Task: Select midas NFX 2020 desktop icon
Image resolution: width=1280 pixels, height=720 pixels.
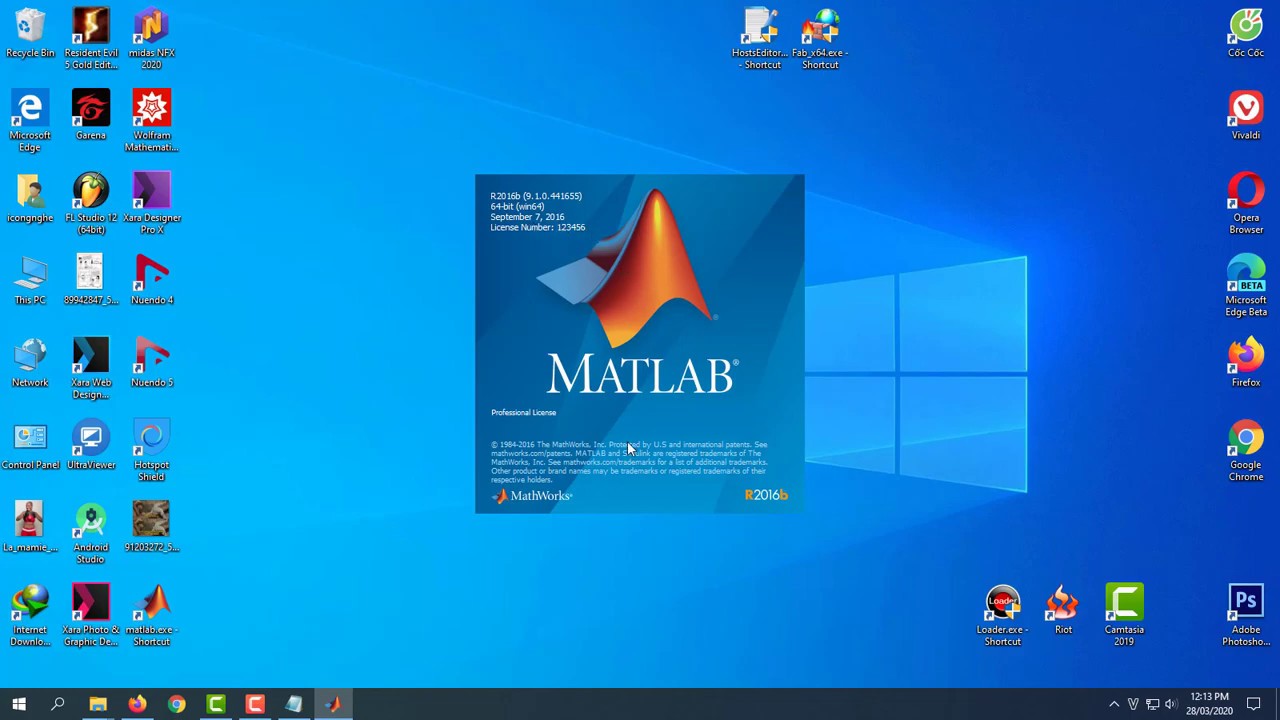Action: pos(151,39)
